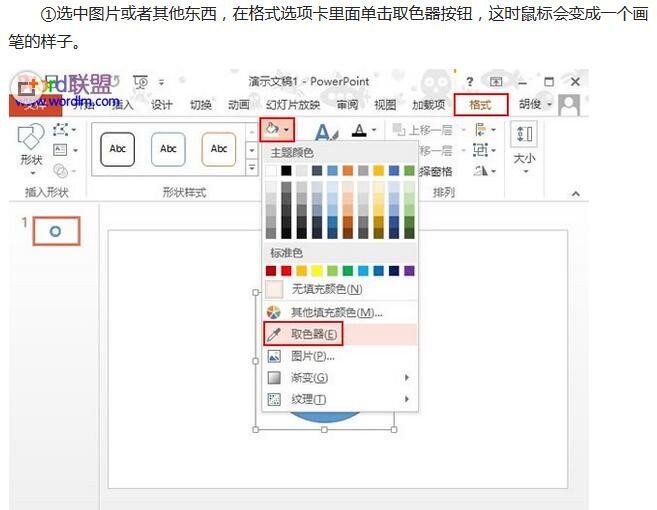Screen dimensions: 657x510
Task: Open the Align dropdown arrow
Action: [x=494, y=130]
